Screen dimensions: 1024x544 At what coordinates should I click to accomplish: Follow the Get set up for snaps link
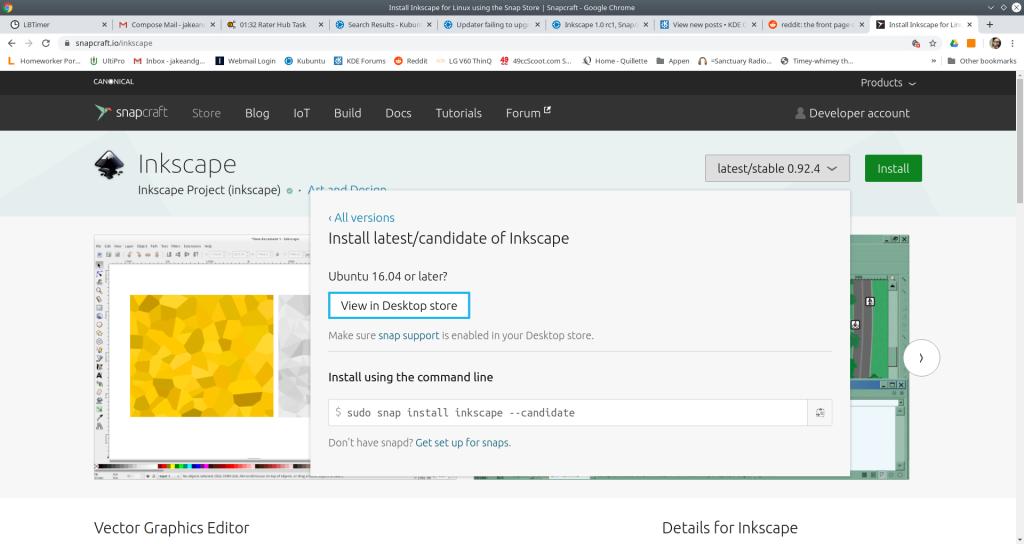462,442
